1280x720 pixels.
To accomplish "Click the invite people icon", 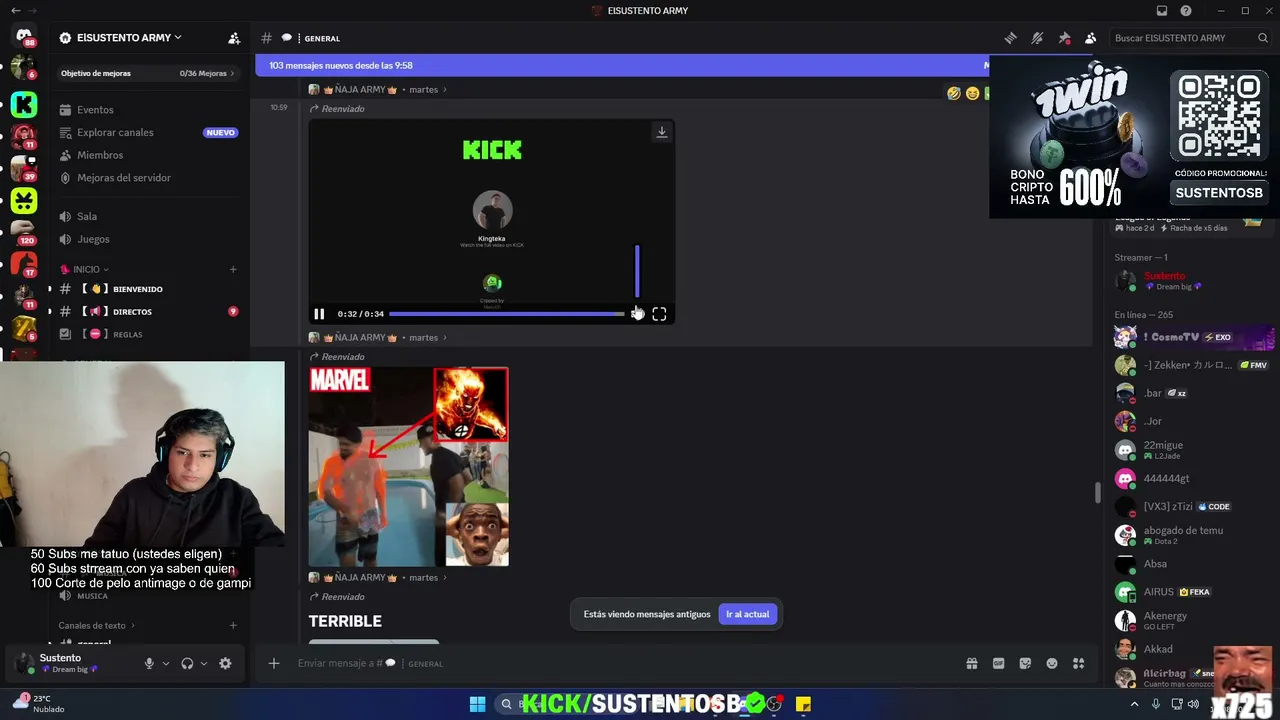I will 234,38.
